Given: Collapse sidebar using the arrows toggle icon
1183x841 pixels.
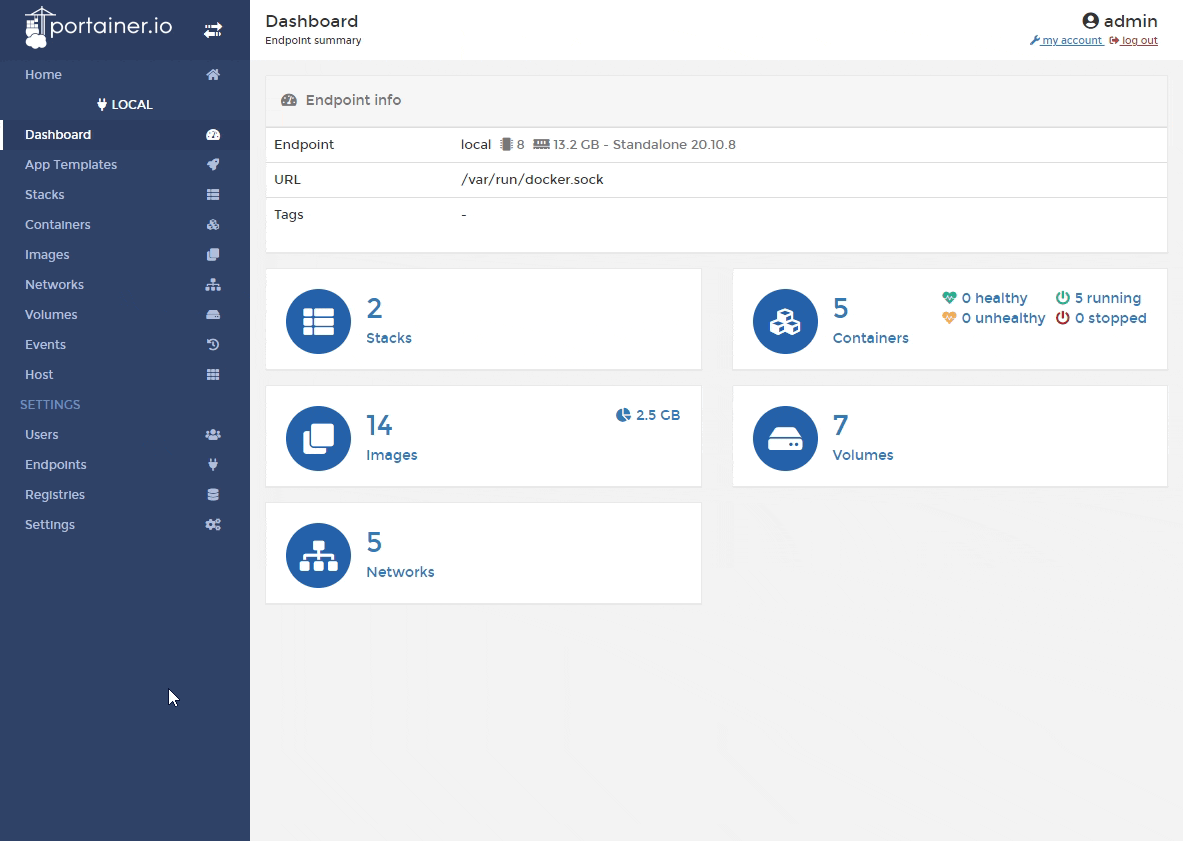Looking at the screenshot, I should (x=213, y=31).
